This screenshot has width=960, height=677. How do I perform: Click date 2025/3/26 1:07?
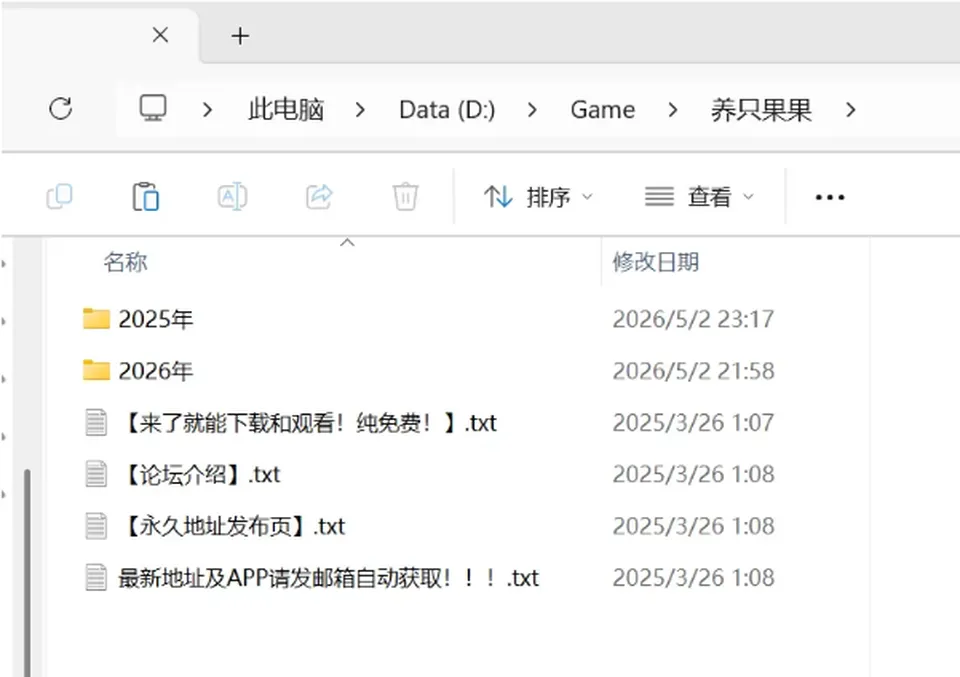pos(693,423)
